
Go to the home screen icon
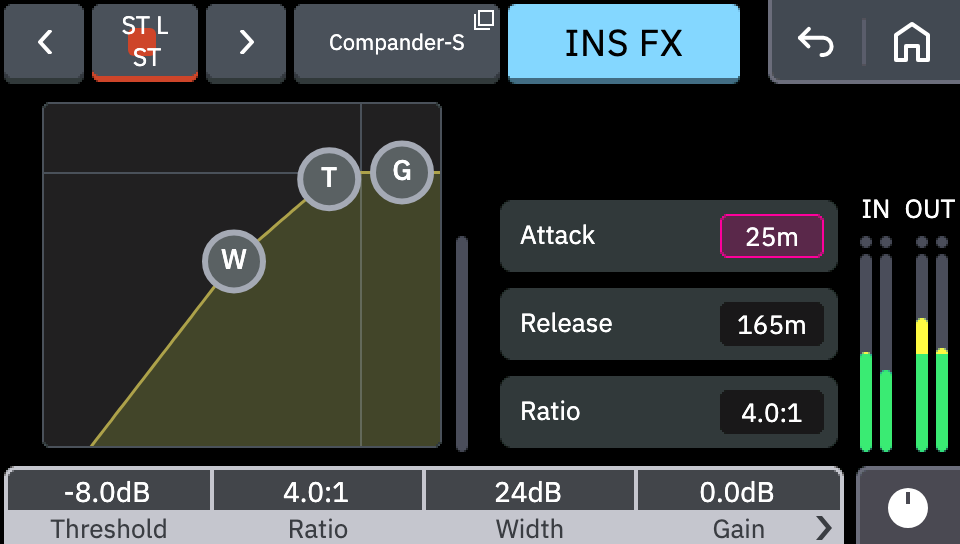[912, 43]
